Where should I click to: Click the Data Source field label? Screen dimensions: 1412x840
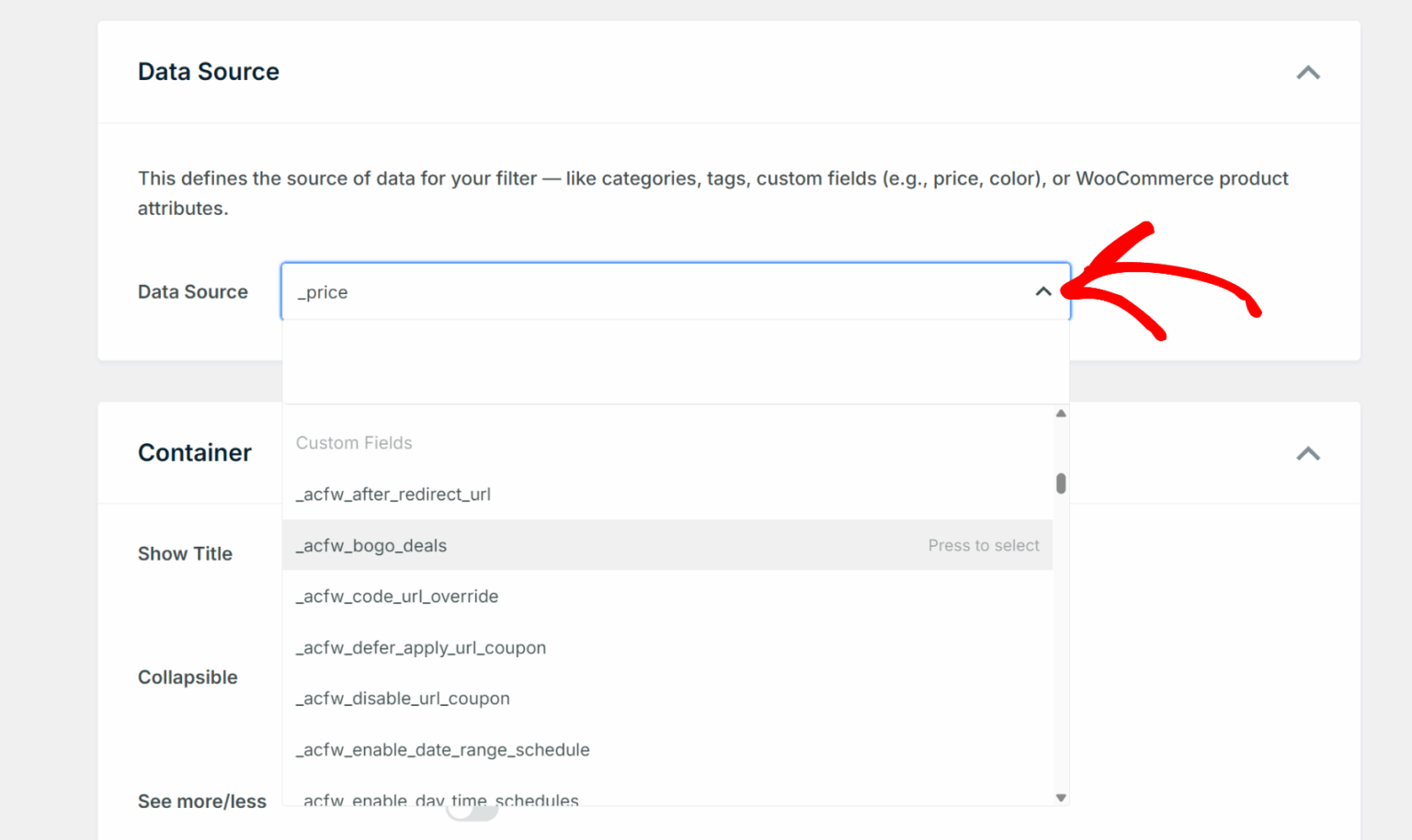tap(193, 291)
